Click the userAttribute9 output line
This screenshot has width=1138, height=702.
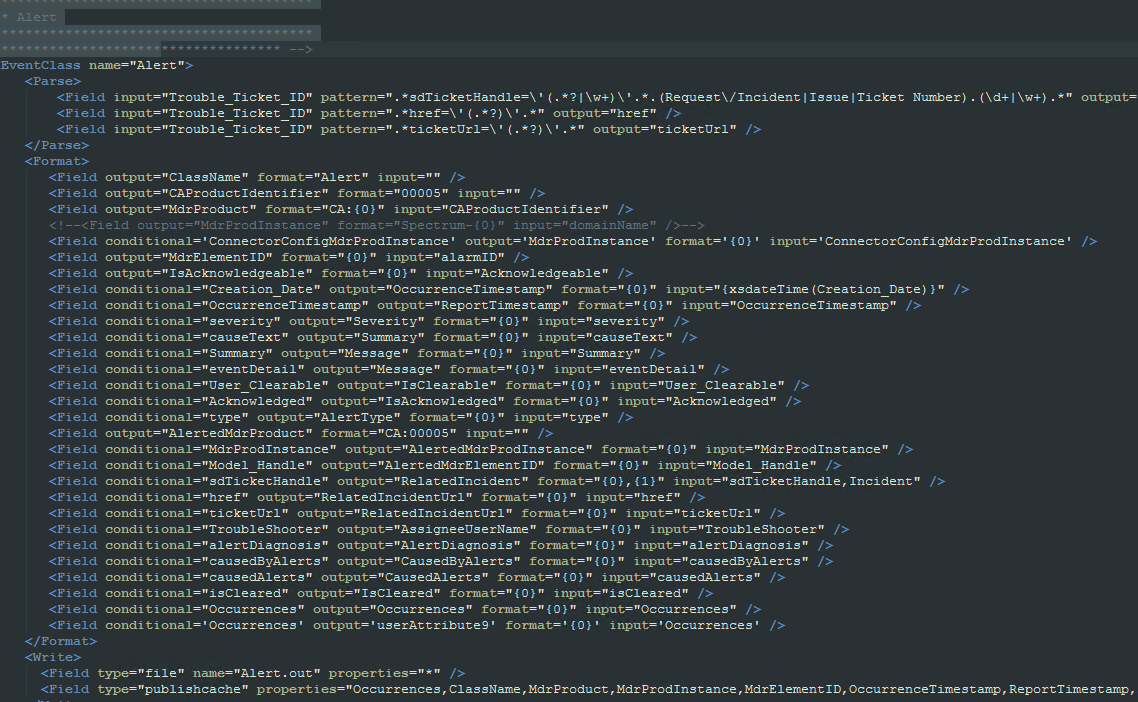click(x=417, y=625)
